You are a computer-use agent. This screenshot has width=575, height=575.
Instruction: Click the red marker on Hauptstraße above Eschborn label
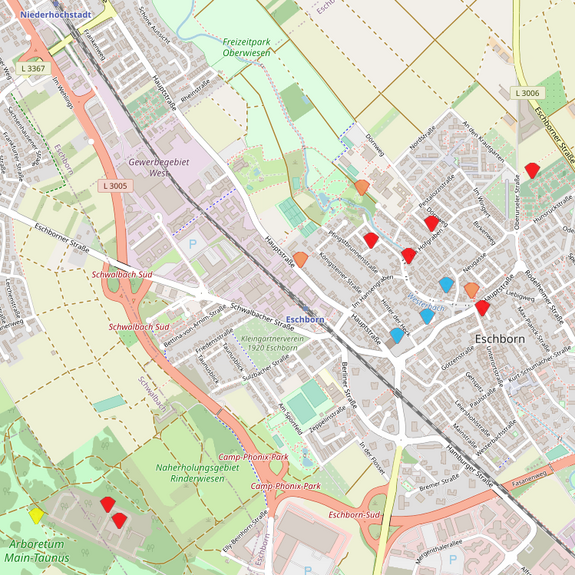point(483,308)
